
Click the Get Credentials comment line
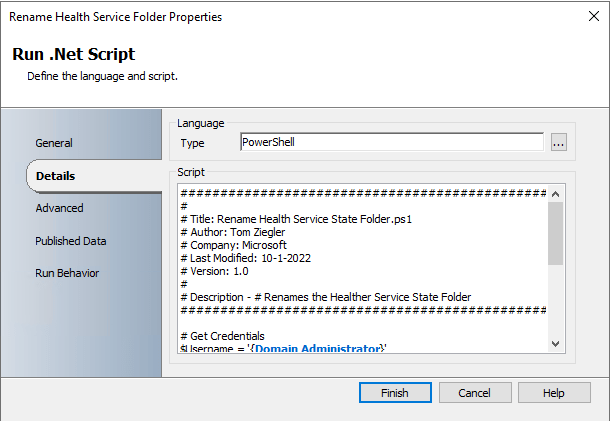click(x=226, y=335)
